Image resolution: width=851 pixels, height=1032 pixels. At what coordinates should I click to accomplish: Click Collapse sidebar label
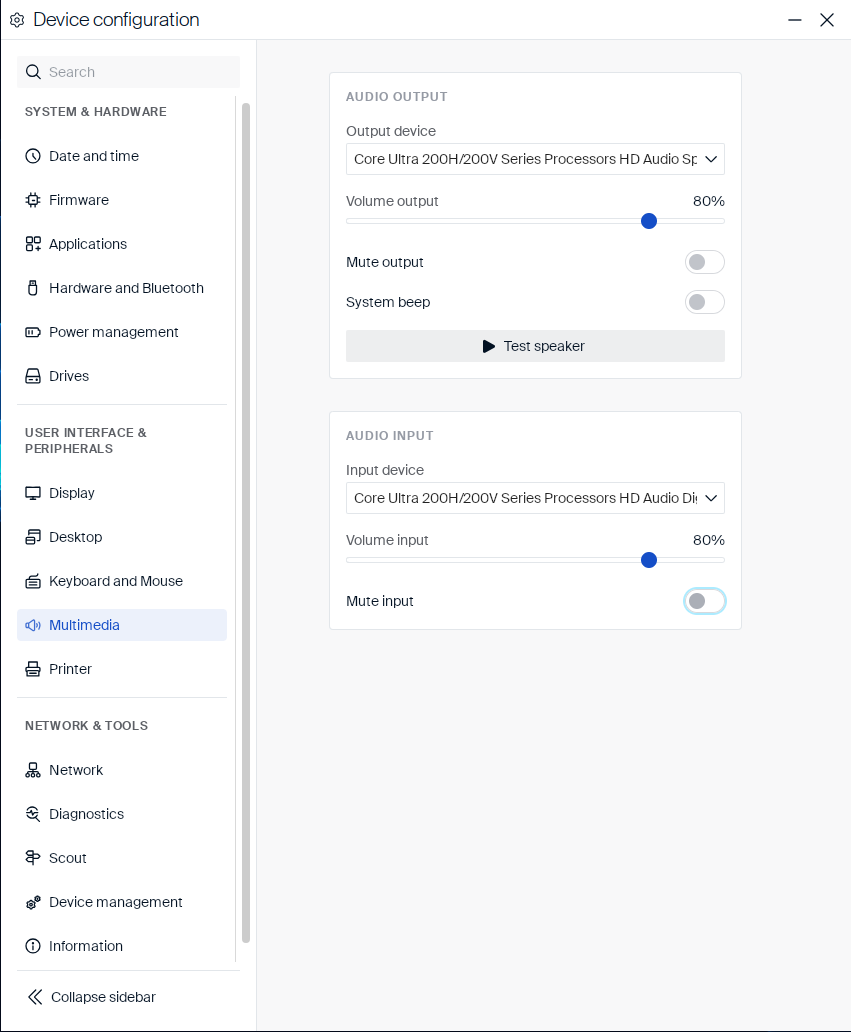point(103,997)
